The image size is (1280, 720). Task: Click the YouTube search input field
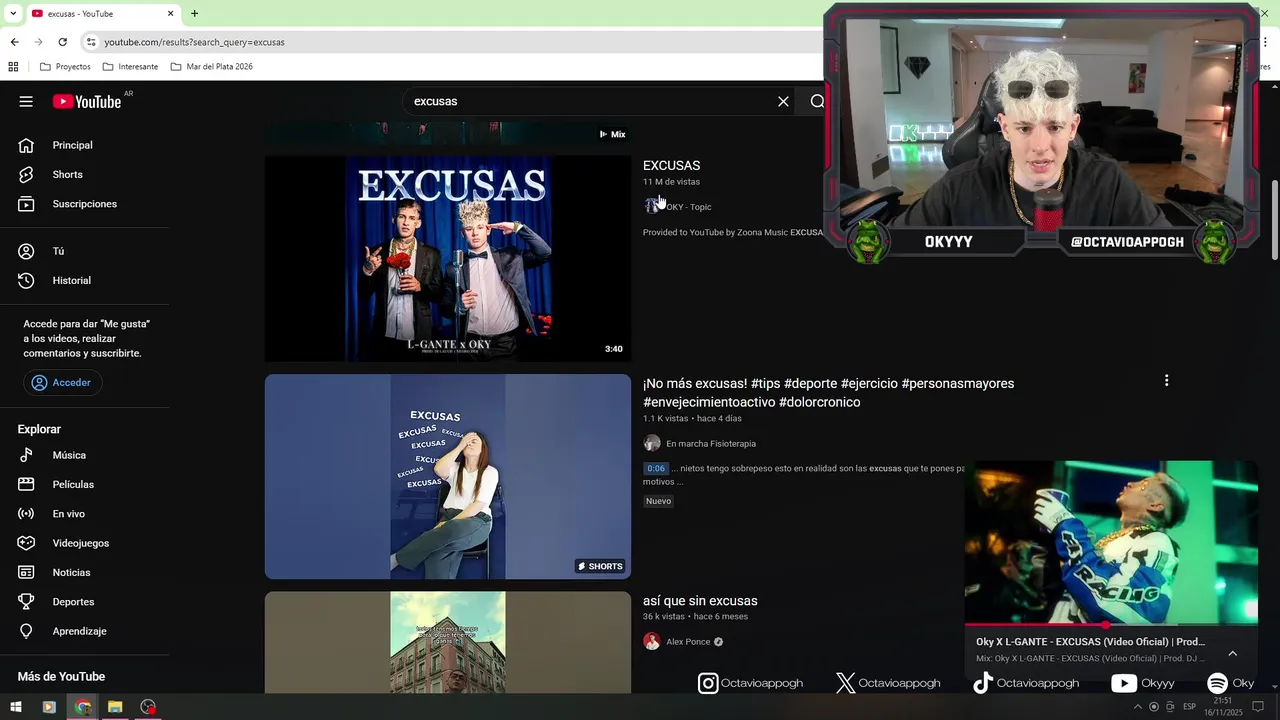[590, 101]
